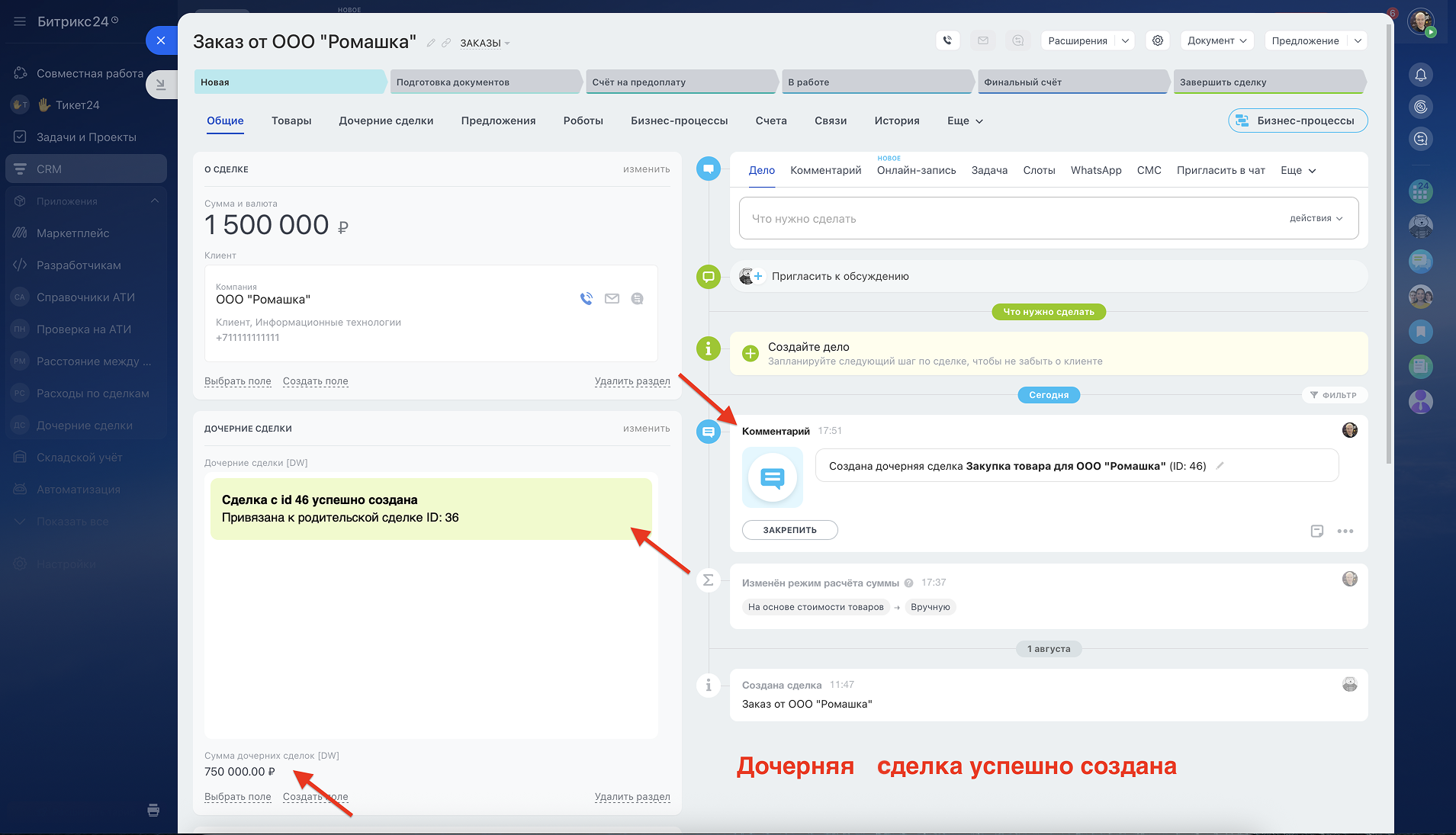
Task: Select the Комментарий tab in timeline
Action: (825, 170)
